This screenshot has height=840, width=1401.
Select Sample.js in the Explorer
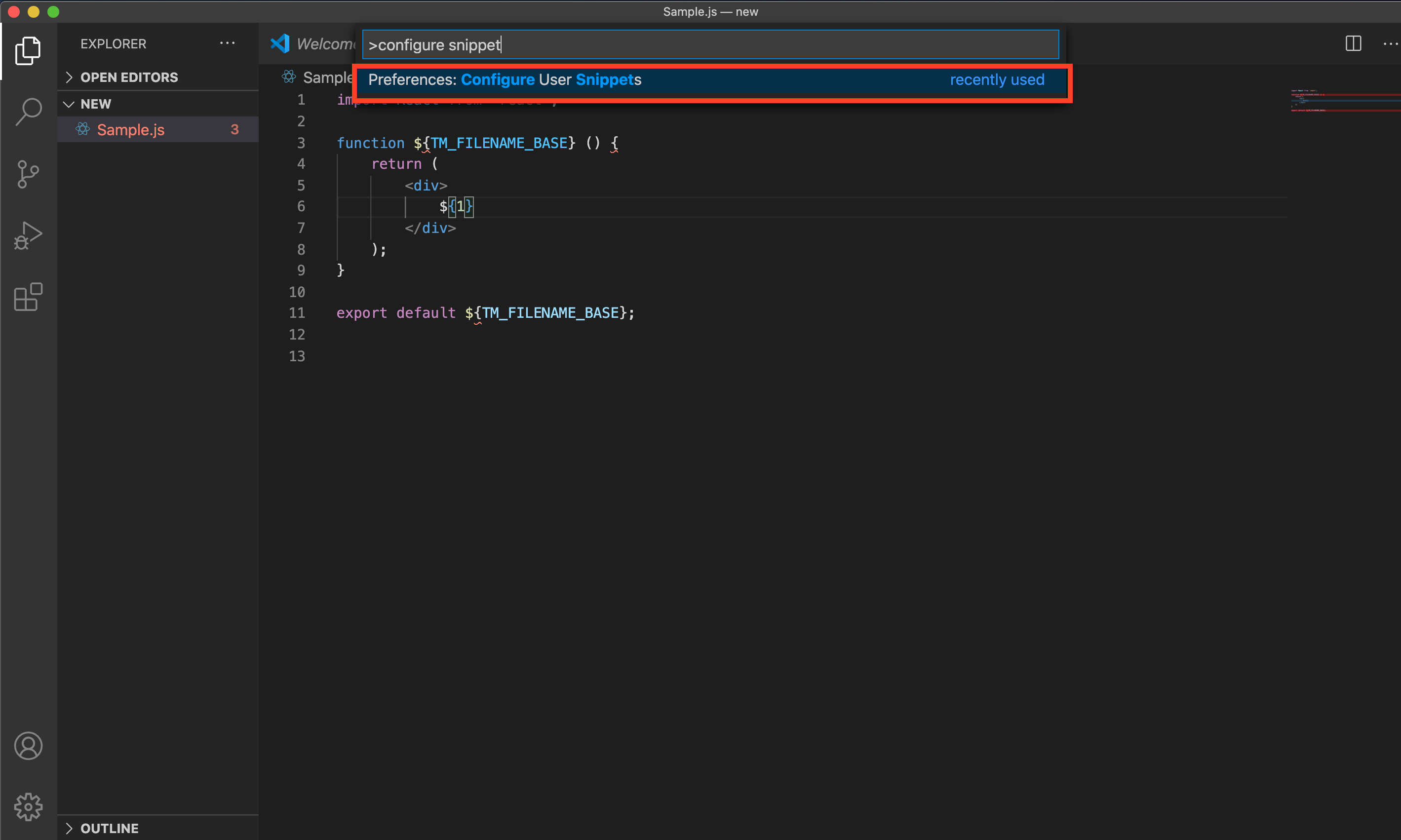pyautogui.click(x=130, y=129)
